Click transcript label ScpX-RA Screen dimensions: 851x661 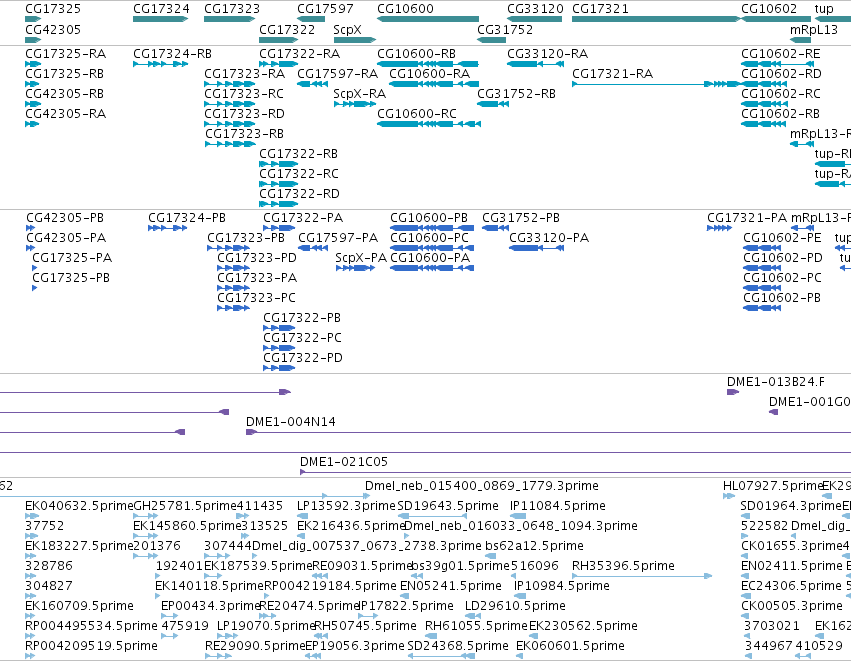(x=359, y=94)
